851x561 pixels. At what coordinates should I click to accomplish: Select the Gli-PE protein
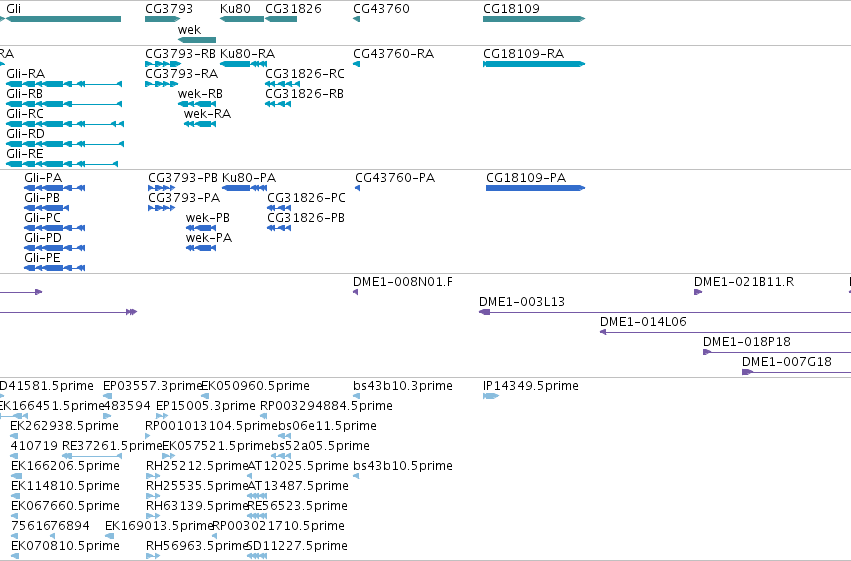[42, 258]
